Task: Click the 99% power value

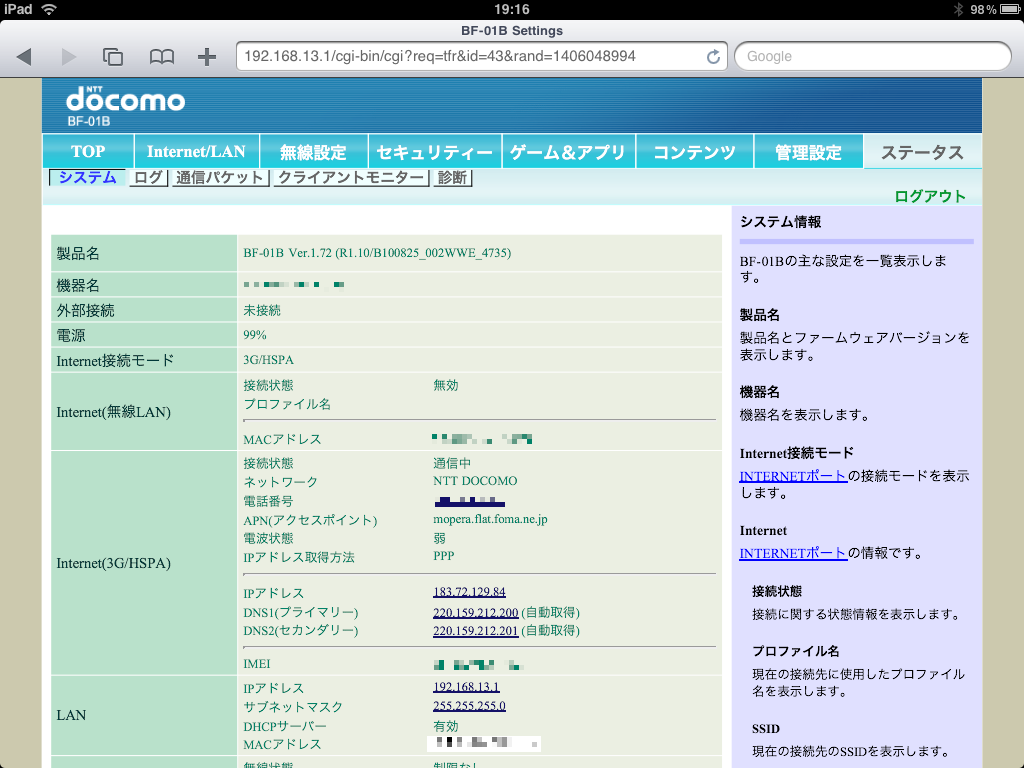Action: (x=255, y=335)
